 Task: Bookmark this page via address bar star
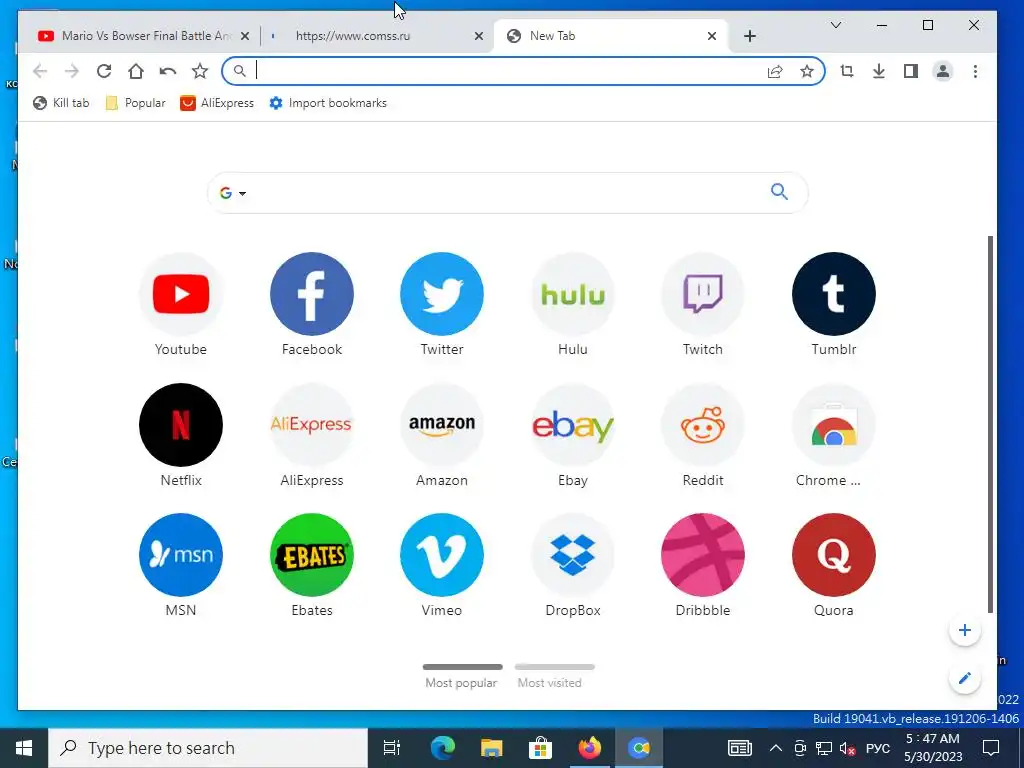pyautogui.click(x=807, y=71)
